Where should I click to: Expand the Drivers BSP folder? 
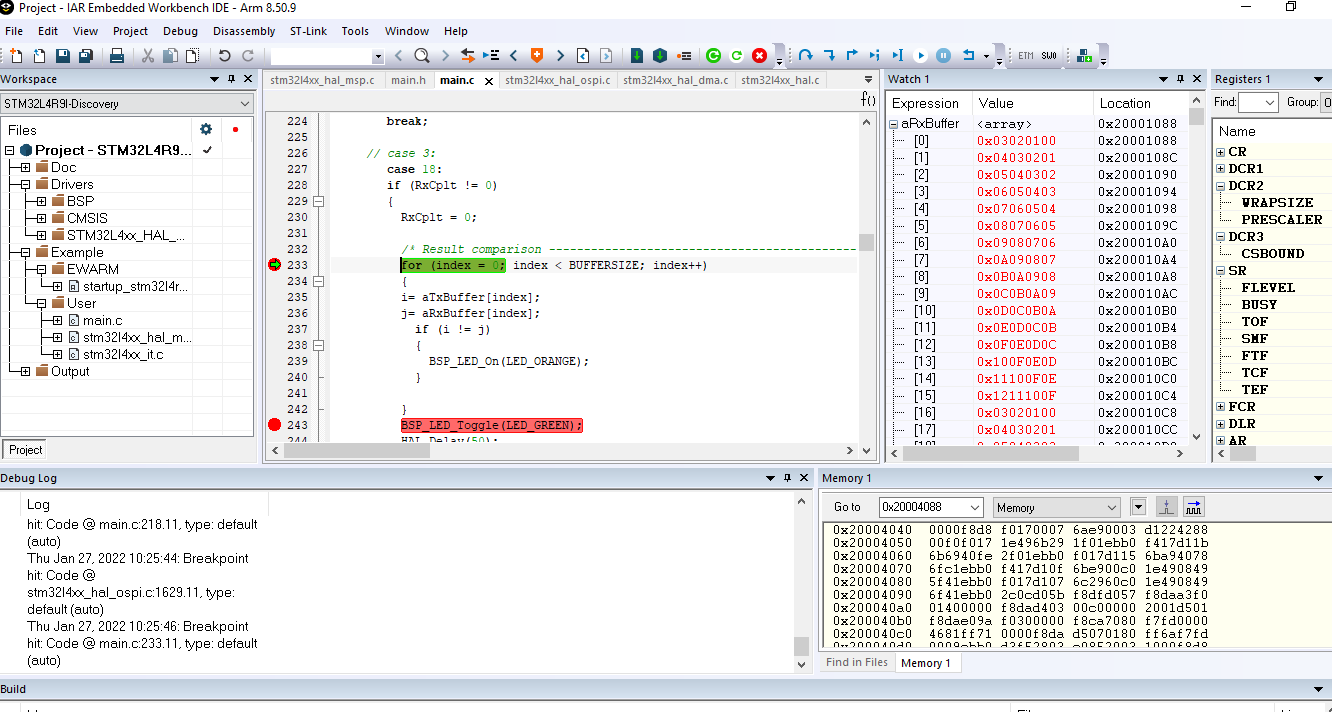pyautogui.click(x=41, y=201)
